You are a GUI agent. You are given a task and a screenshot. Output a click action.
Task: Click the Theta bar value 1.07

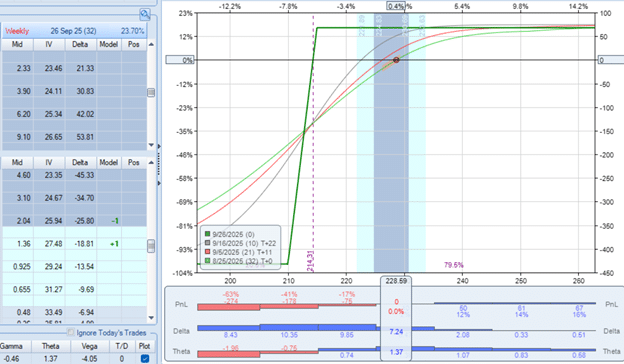coord(463,355)
